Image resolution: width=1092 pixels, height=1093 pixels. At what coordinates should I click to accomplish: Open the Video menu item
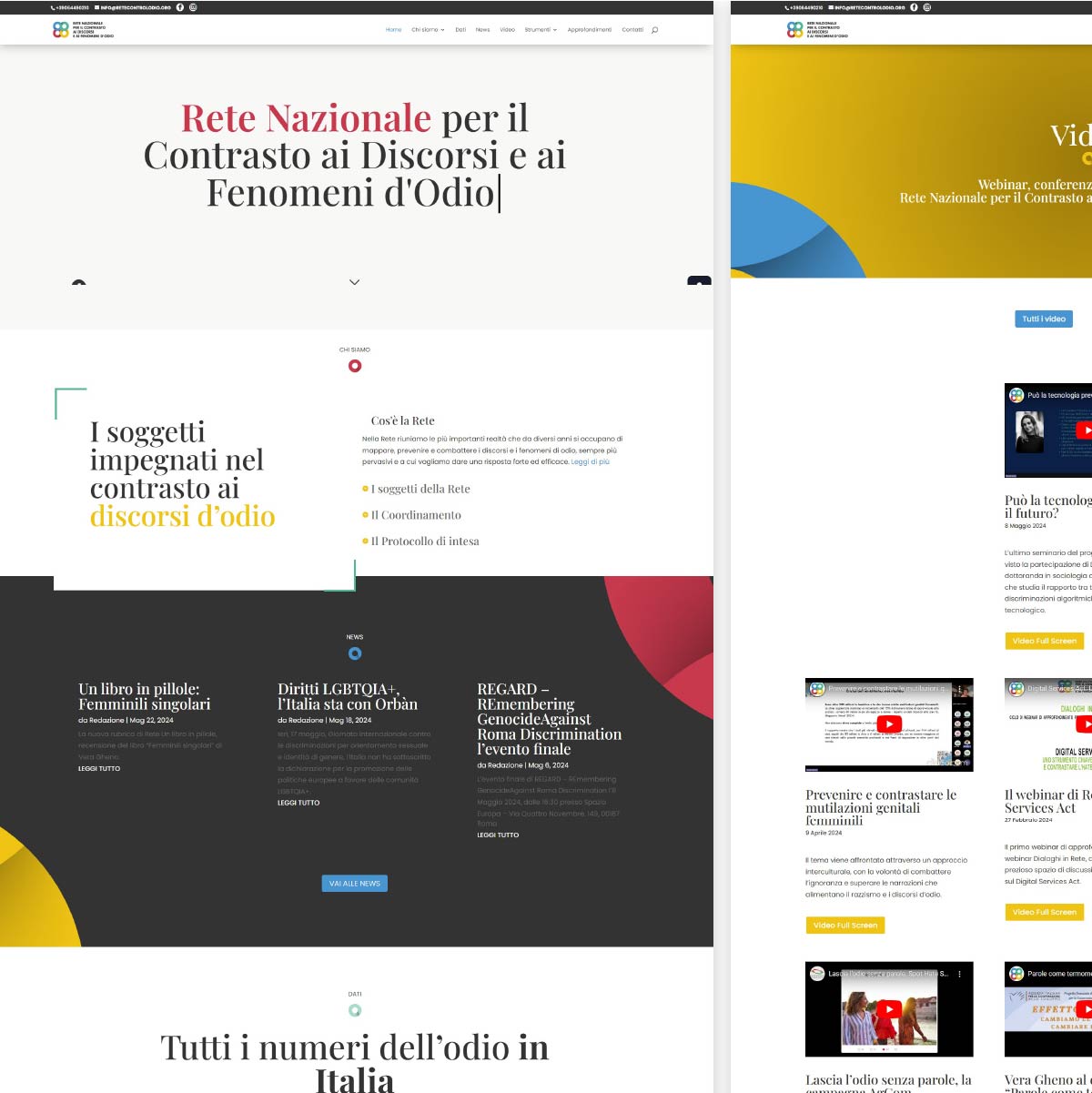tap(507, 30)
